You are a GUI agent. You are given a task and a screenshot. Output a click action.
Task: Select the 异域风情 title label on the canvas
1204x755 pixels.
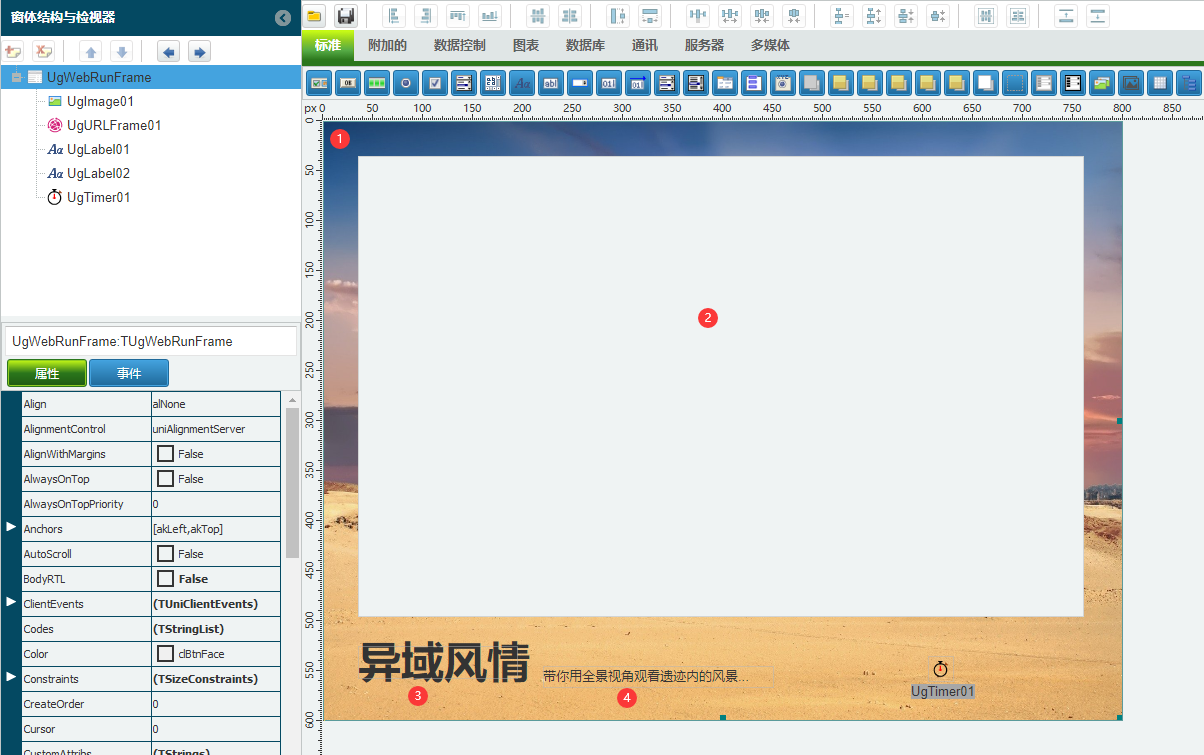[x=444, y=661]
